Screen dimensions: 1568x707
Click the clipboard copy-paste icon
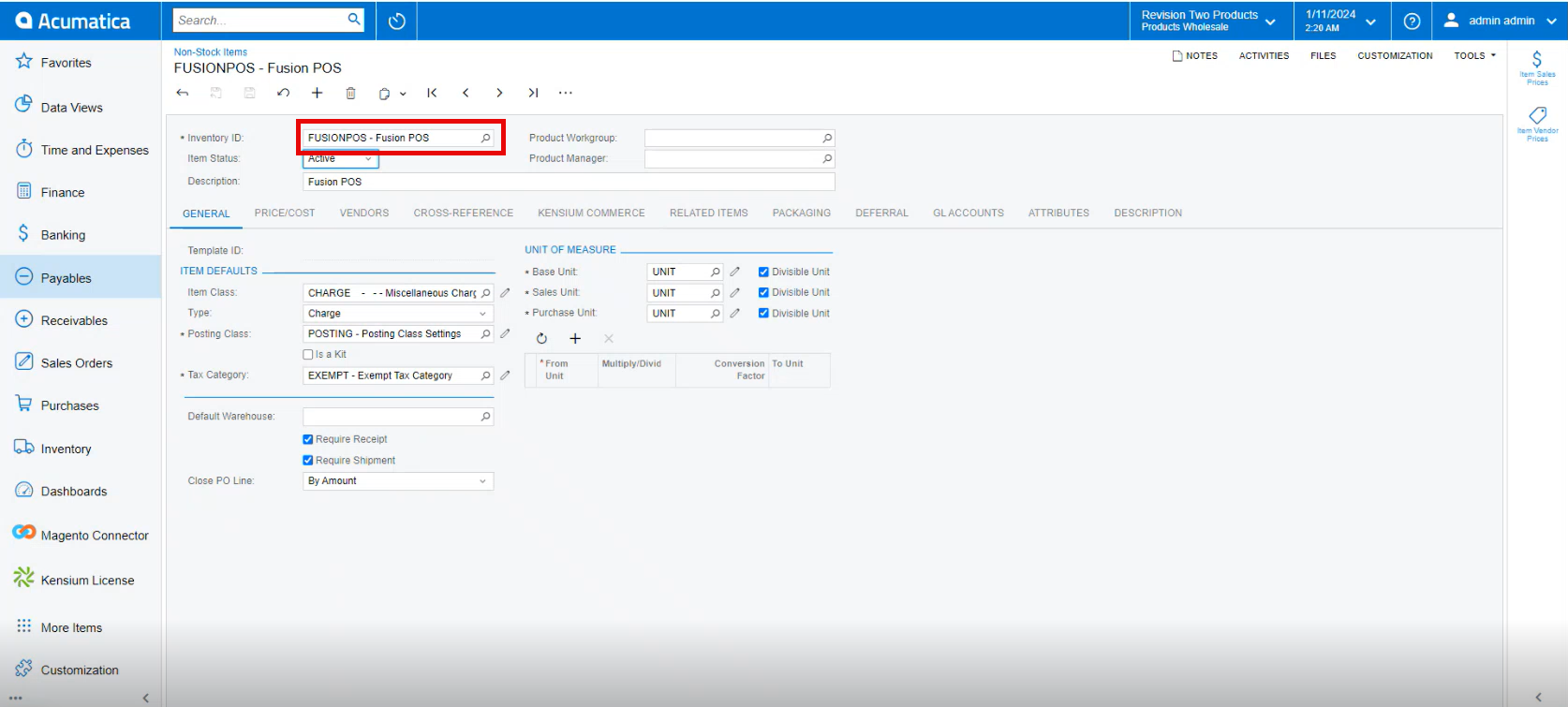(384, 93)
